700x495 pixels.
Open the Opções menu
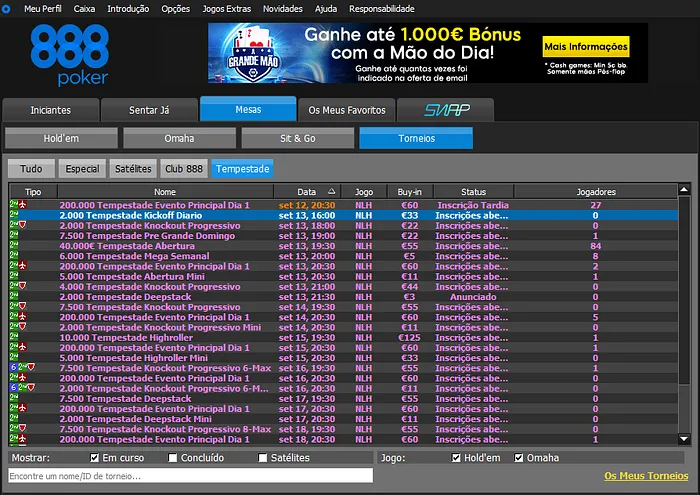tap(175, 8)
